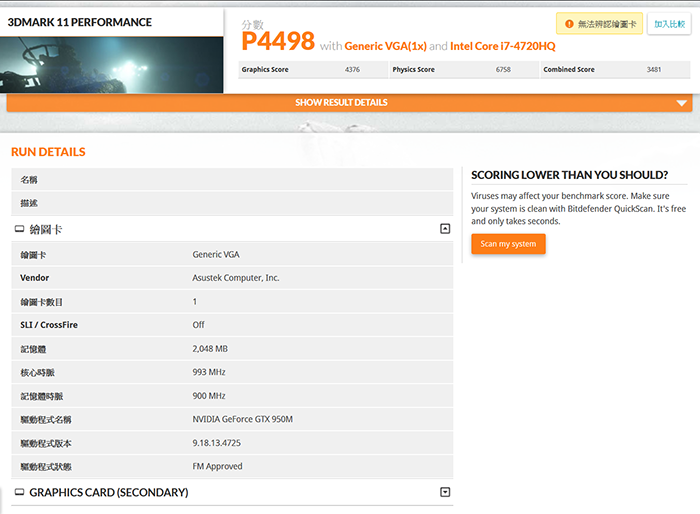700x514 pixels.
Task: Click the Bitdefender QuickScan description paragraph
Action: pos(579,209)
